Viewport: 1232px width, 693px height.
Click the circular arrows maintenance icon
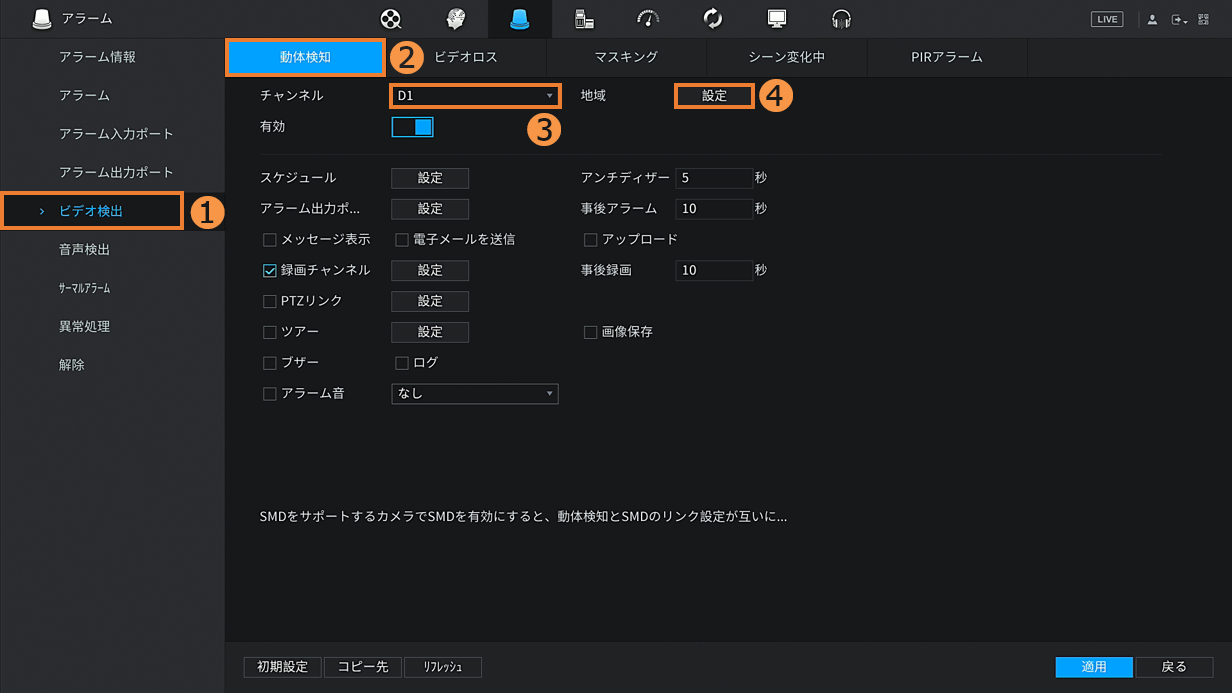click(713, 19)
